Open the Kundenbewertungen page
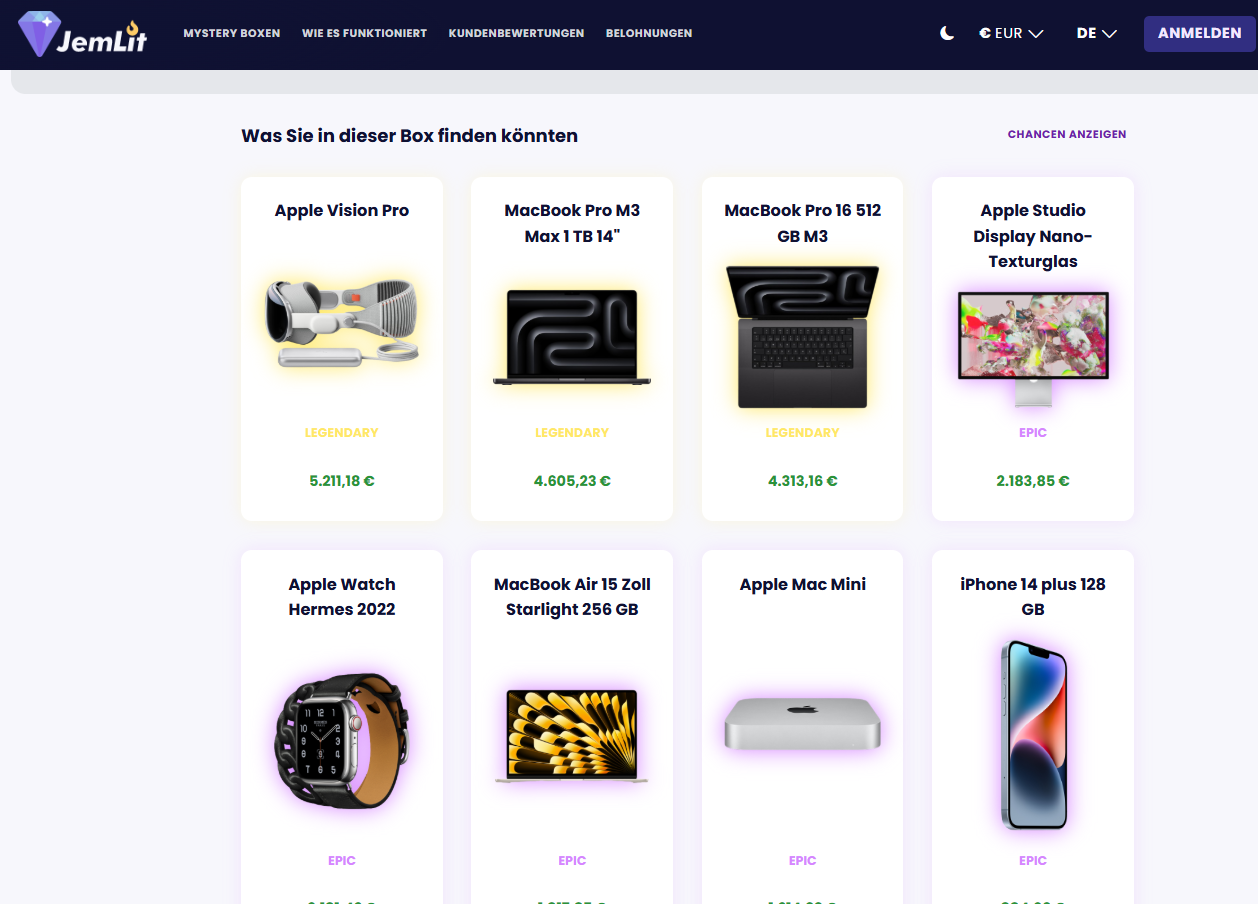This screenshot has width=1258, height=904. coord(516,33)
